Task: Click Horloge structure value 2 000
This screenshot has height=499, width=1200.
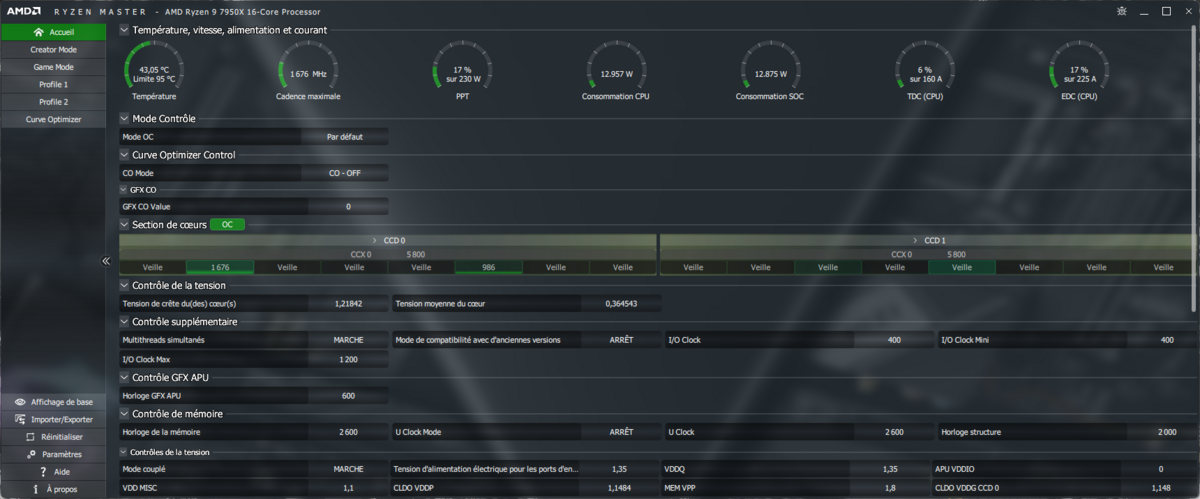Action: coord(1167,432)
